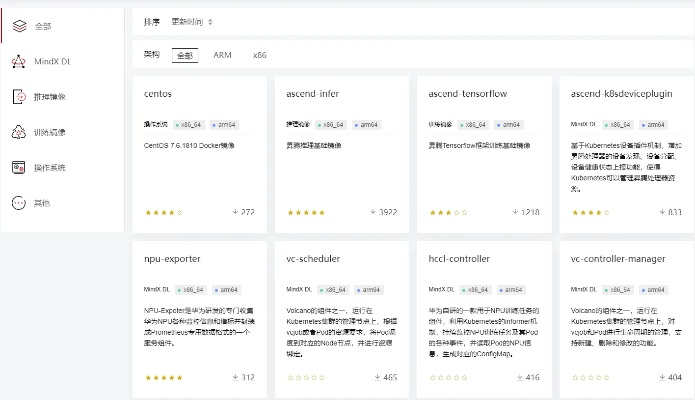Filter by ARM architecture
The image size is (695, 400).
click(222, 56)
